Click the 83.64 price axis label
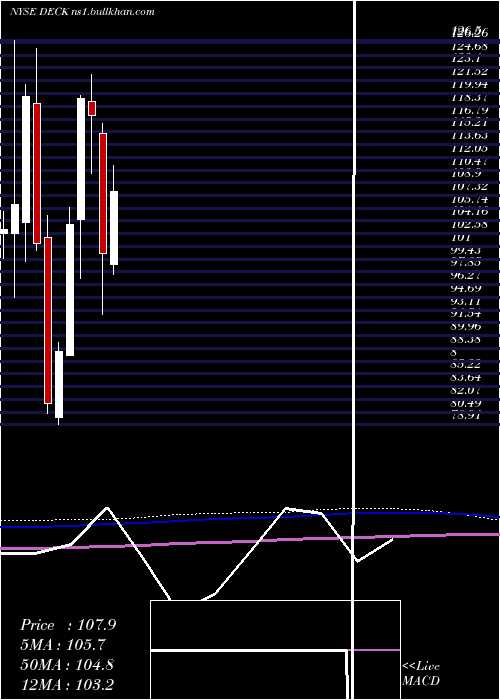 tap(467, 378)
